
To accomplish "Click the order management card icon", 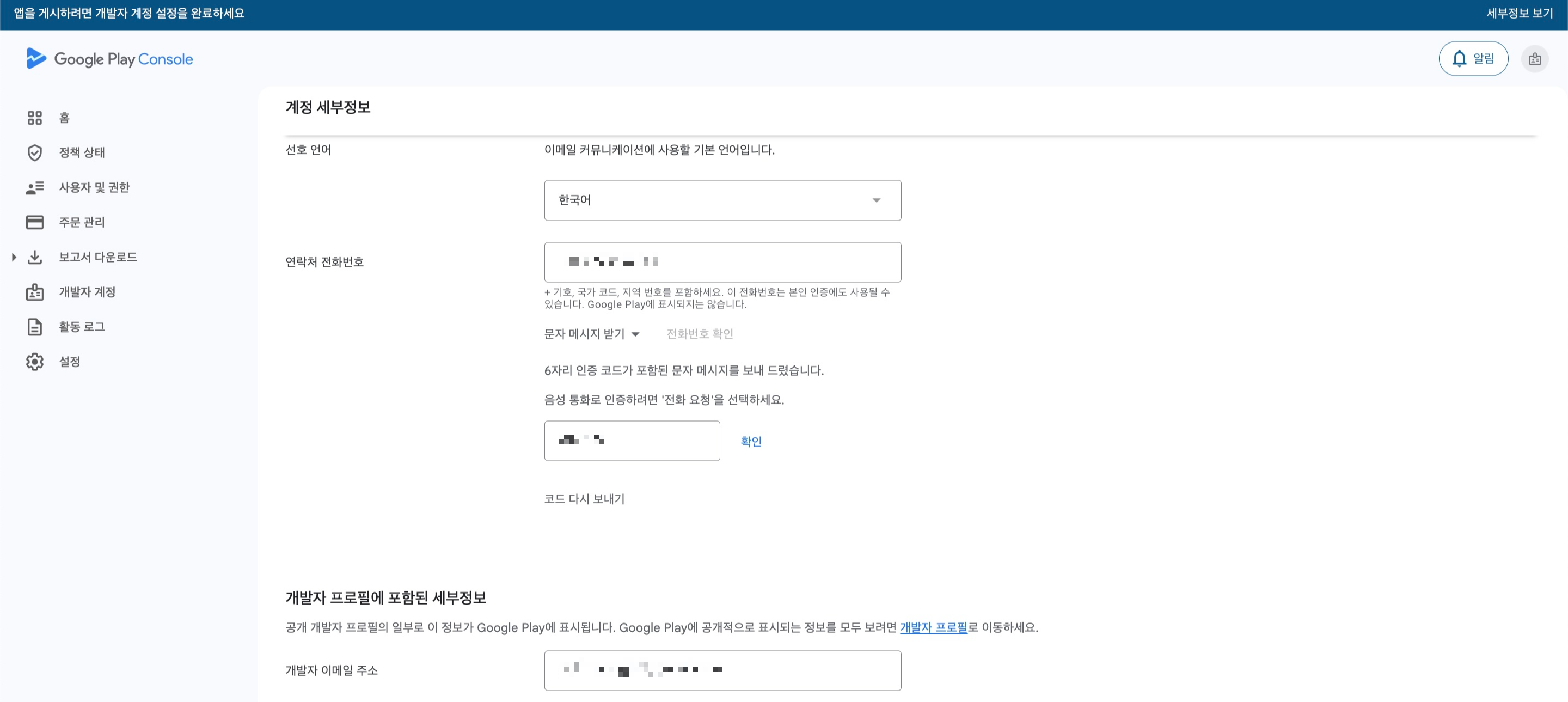I will pos(35,222).
